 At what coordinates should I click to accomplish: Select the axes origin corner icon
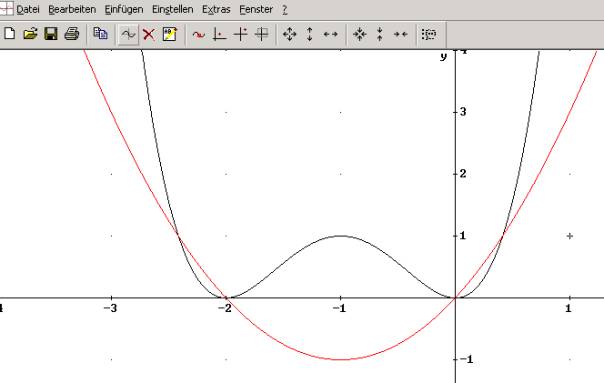[219, 35]
